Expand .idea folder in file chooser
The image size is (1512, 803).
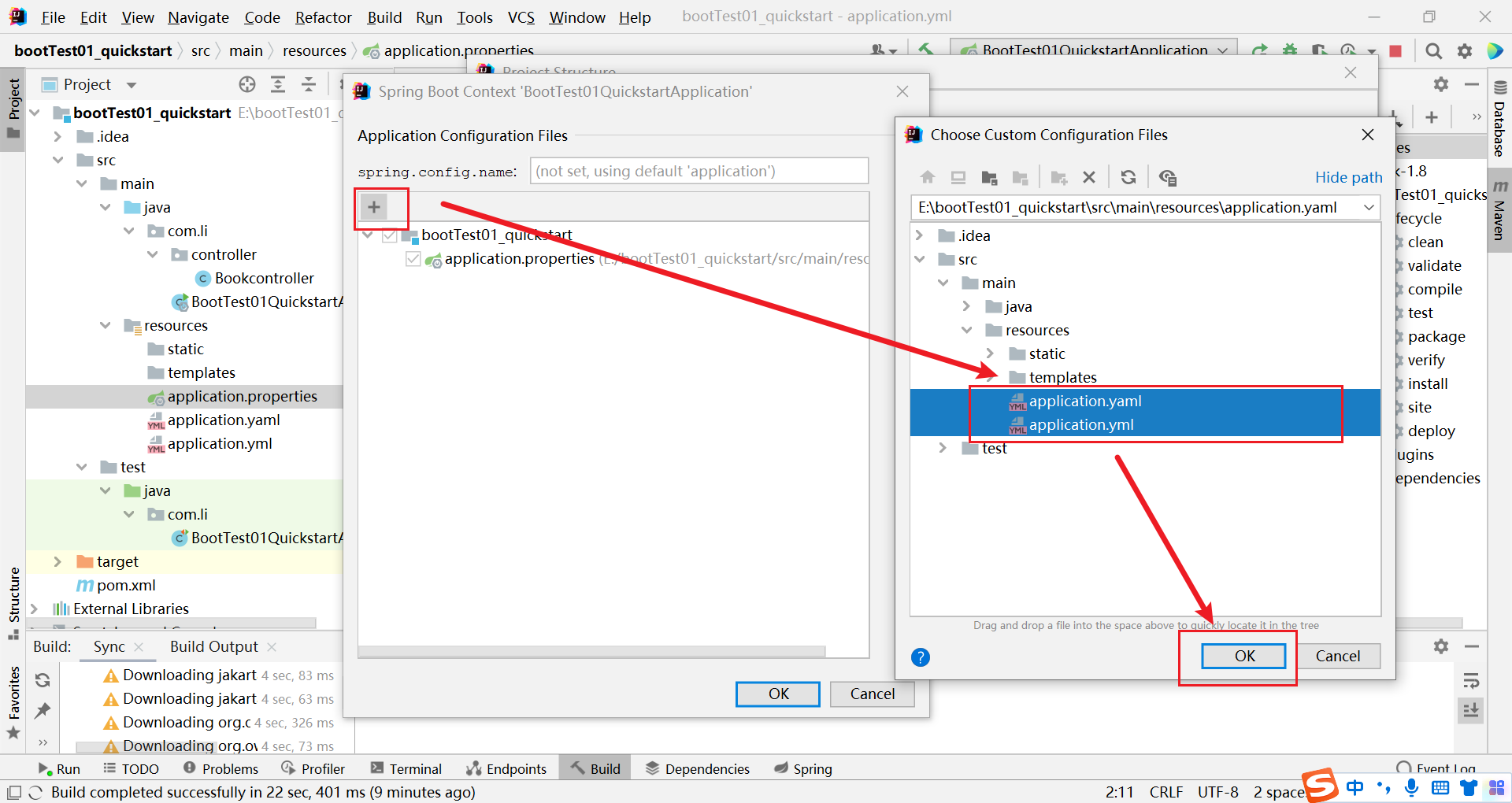coord(919,235)
